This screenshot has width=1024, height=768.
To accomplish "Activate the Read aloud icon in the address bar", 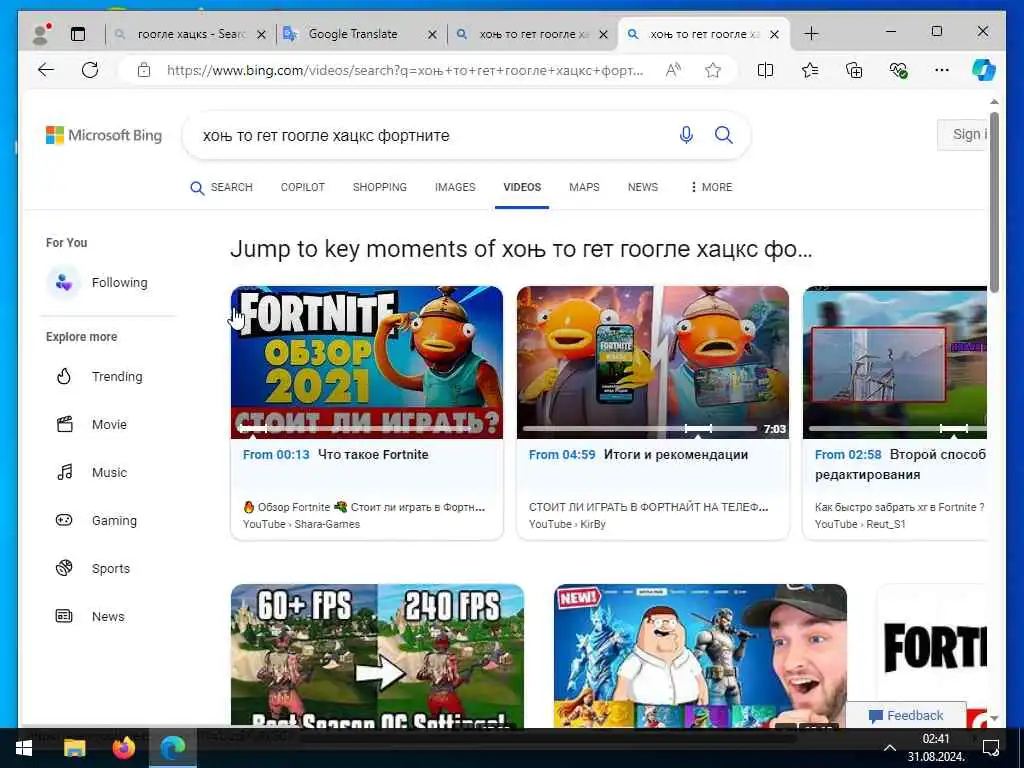I will click(x=673, y=70).
